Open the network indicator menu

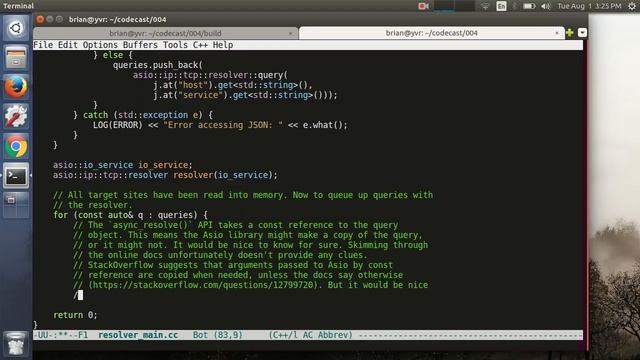485,6
